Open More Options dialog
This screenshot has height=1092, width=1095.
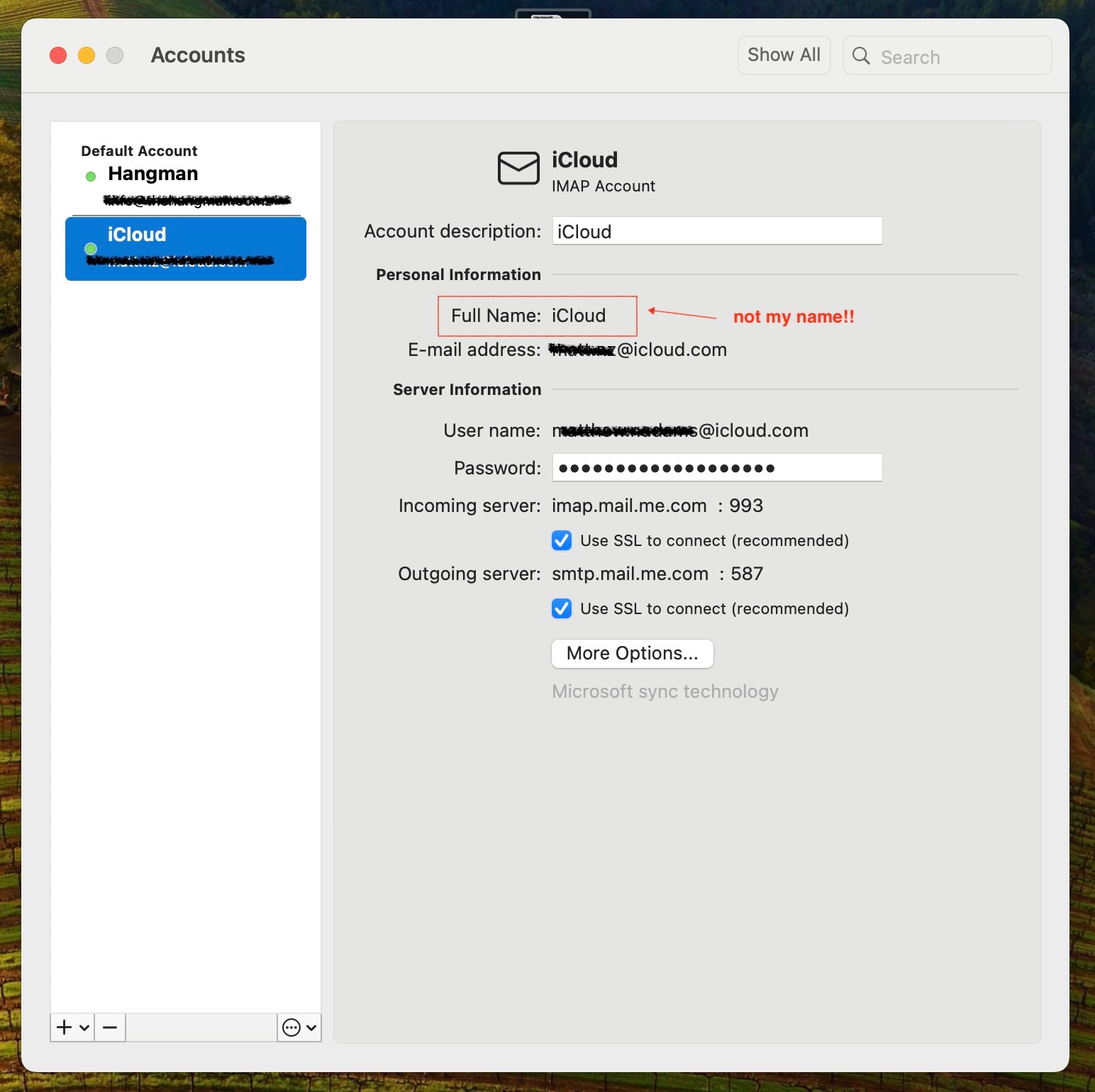[x=633, y=653]
